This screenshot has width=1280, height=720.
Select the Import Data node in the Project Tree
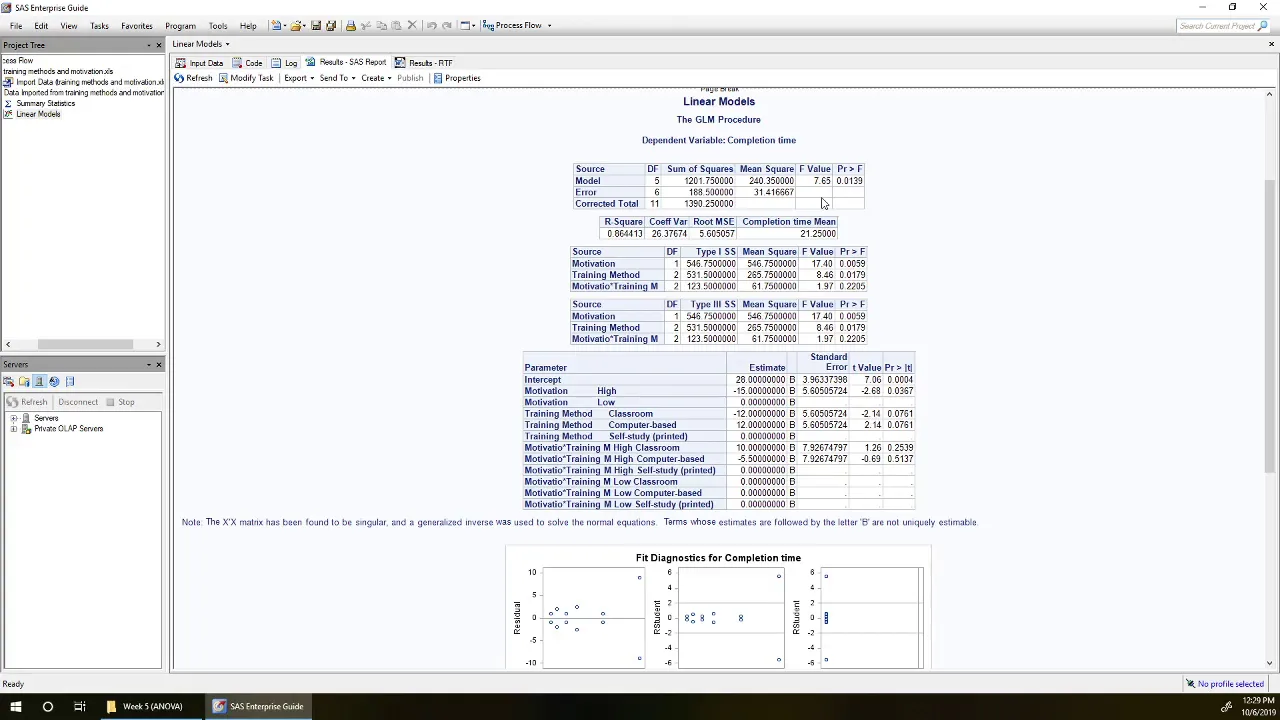84,82
